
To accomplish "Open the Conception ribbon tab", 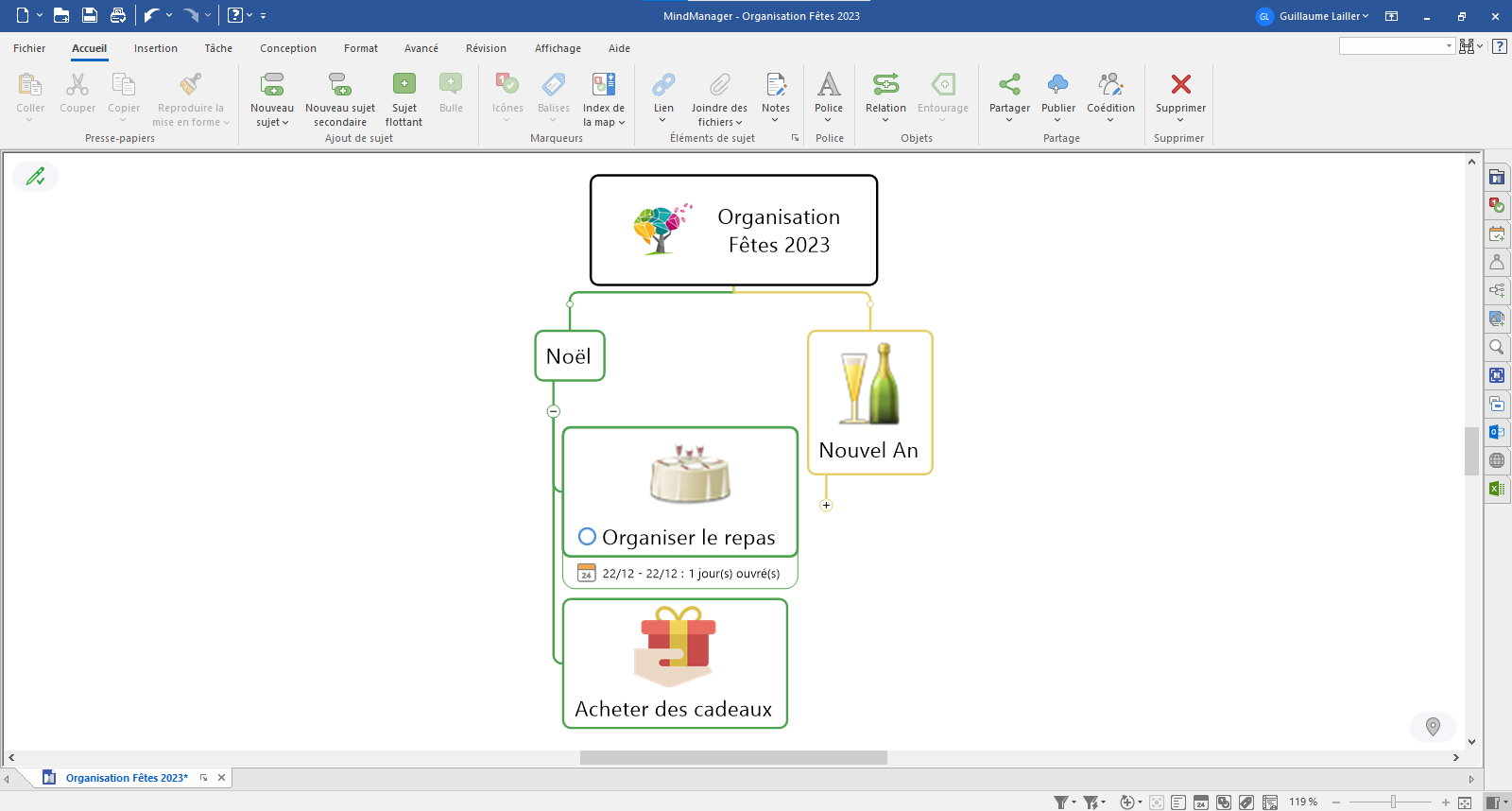I will (x=288, y=48).
